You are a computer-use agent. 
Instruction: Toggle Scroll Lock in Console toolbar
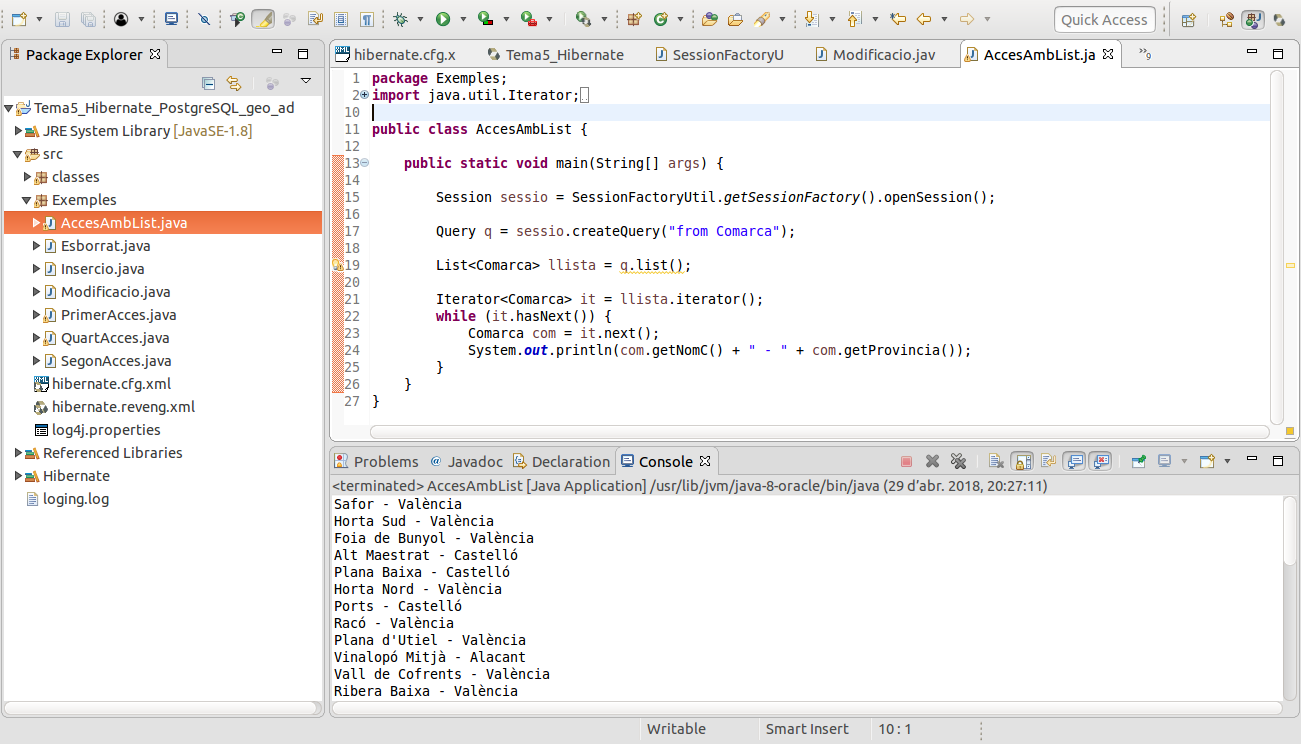(1022, 461)
